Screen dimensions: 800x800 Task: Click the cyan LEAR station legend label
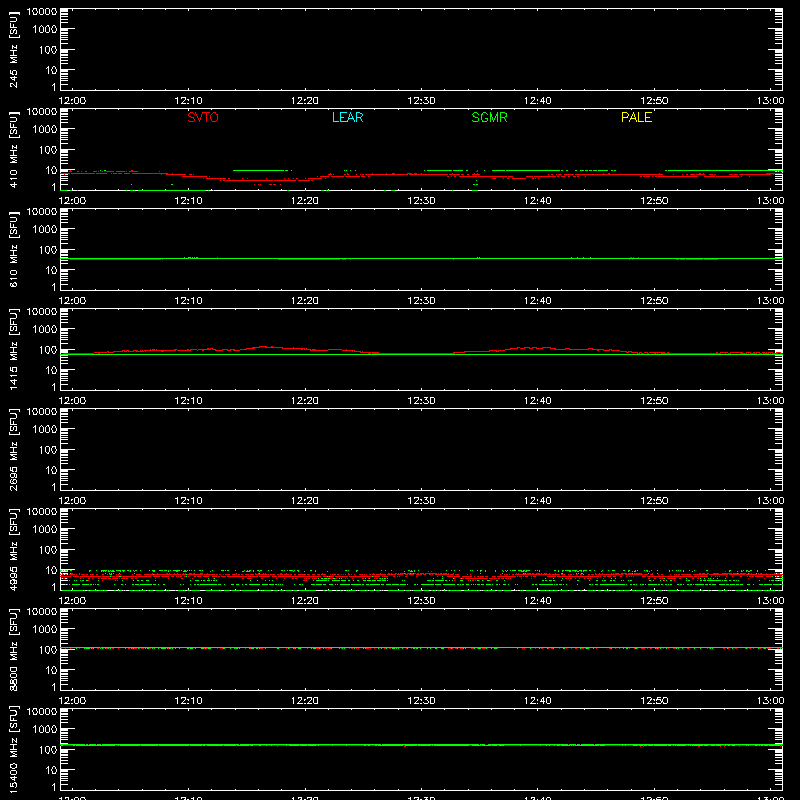click(347, 117)
